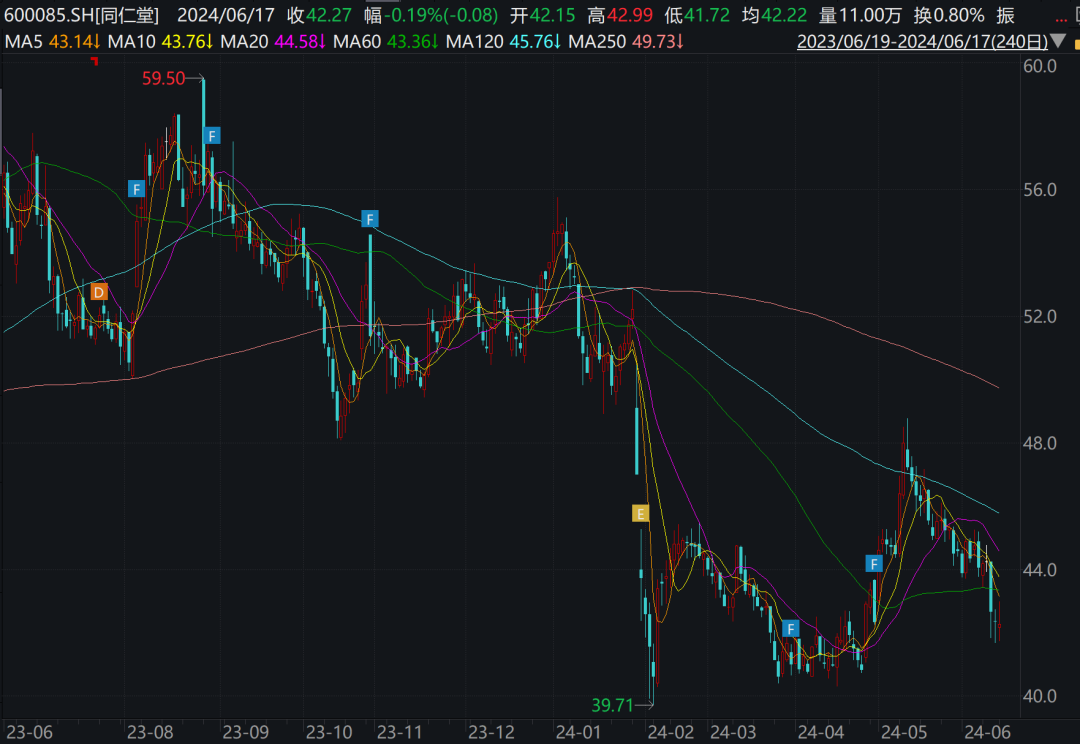Click the 振 amplitude label
Image resolution: width=1080 pixels, height=744 pixels.
[1006, 15]
